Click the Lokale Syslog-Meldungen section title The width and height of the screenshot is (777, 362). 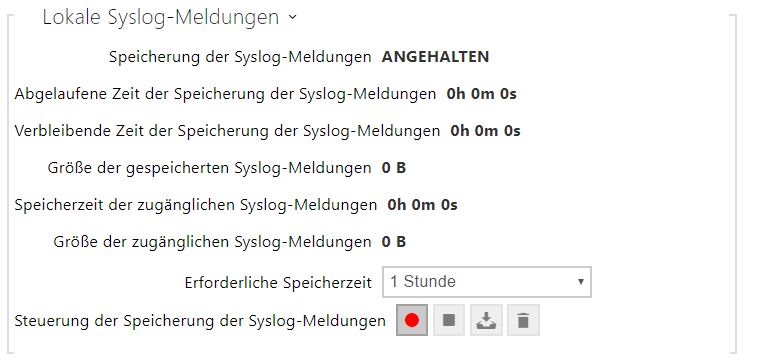[x=161, y=17]
